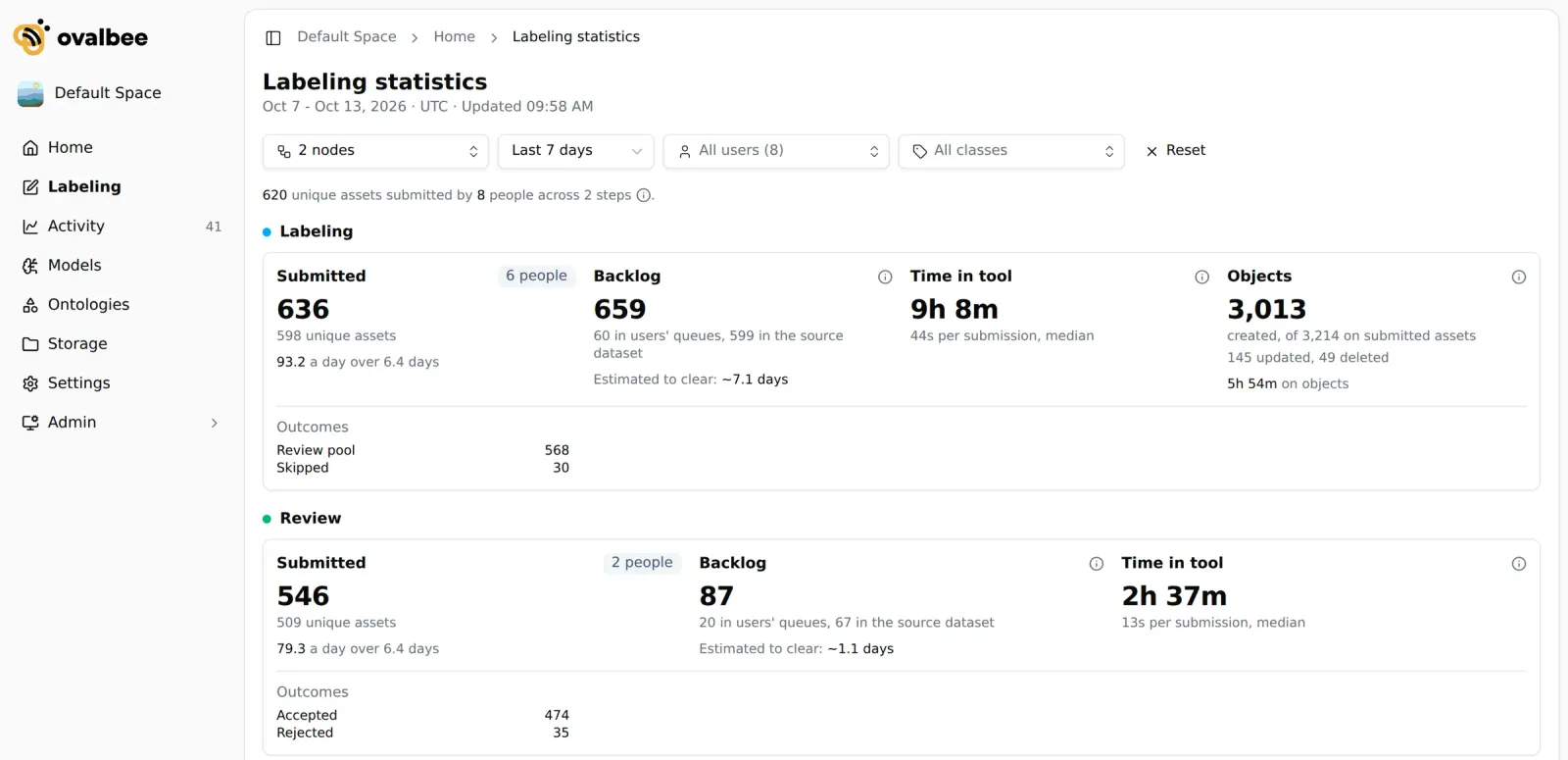The height and width of the screenshot is (760, 1568).
Task: Click the Accepted outcome row
Action: coord(422,715)
